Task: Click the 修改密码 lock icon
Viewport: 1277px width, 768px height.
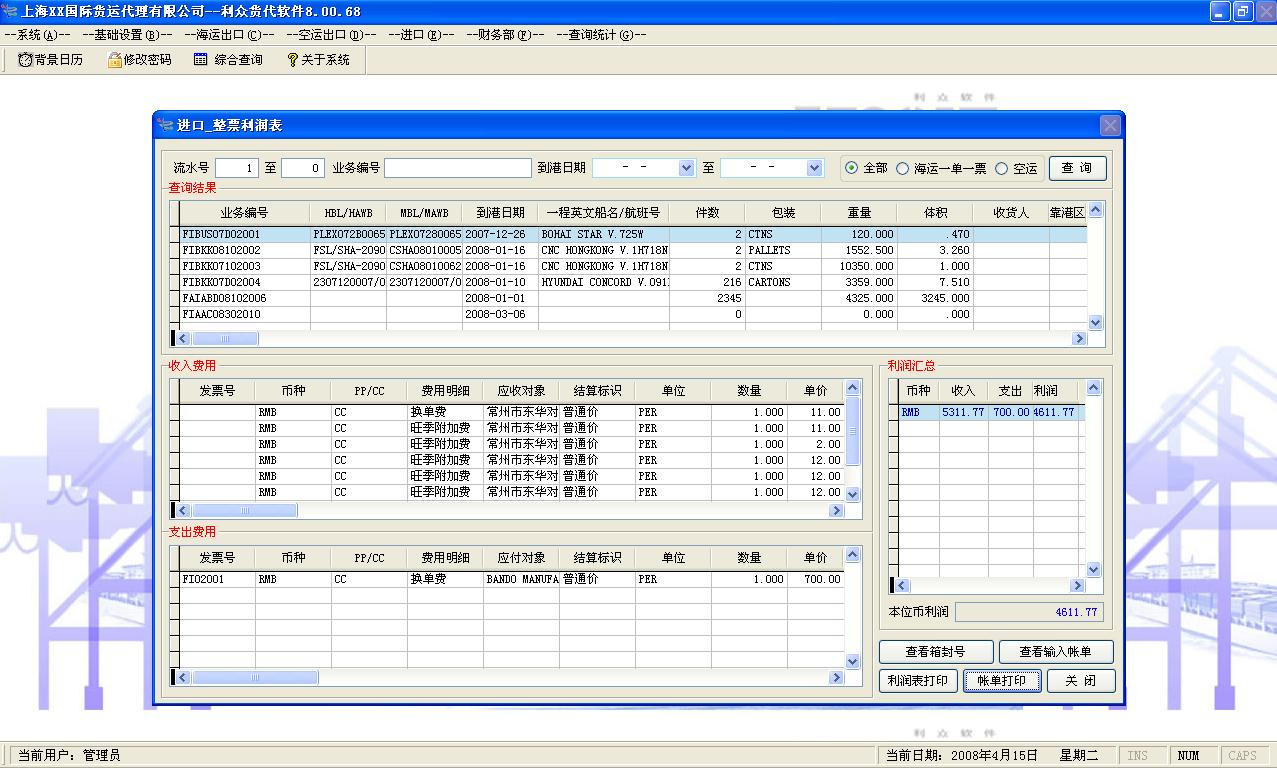Action: tap(115, 60)
